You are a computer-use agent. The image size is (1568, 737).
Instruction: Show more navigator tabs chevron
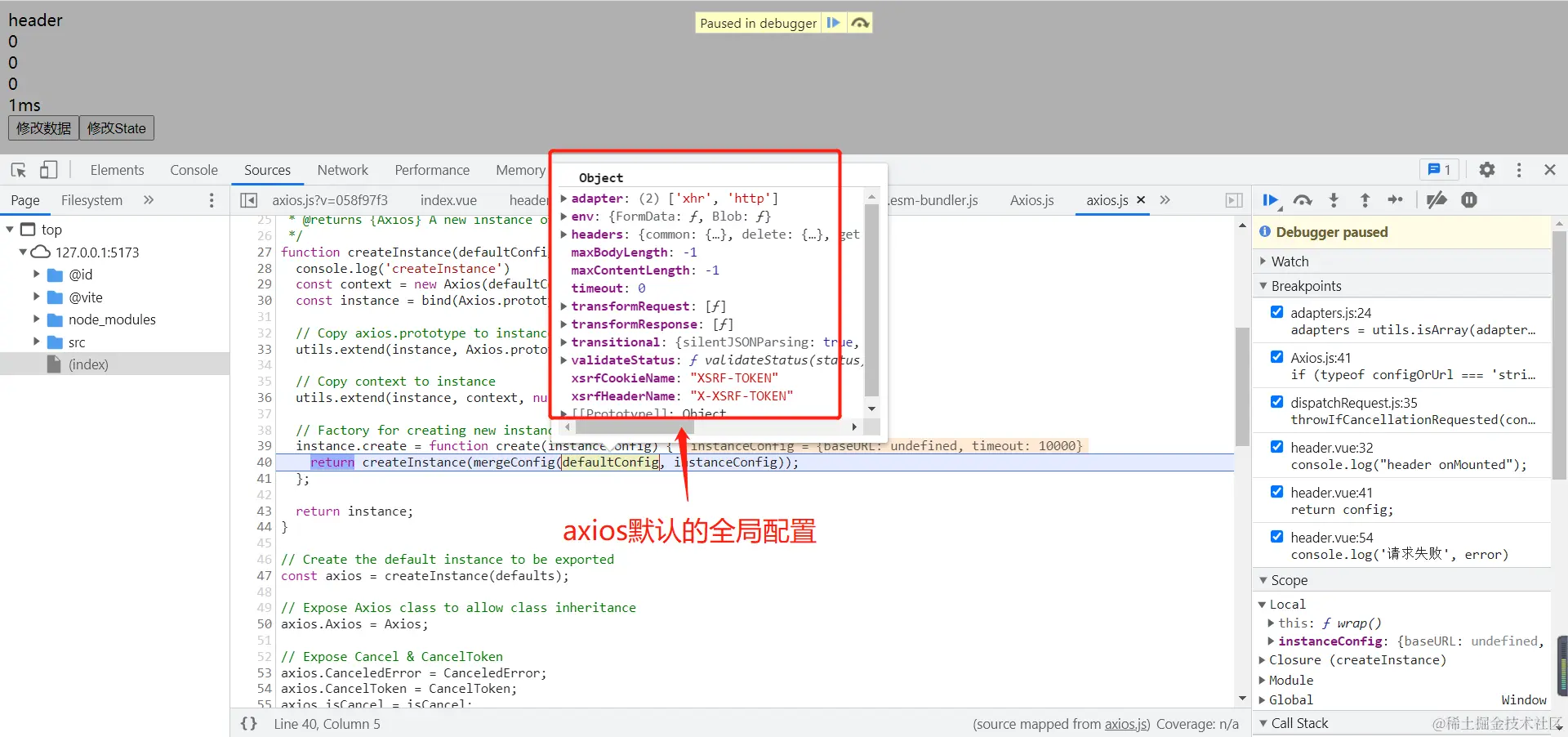click(149, 200)
